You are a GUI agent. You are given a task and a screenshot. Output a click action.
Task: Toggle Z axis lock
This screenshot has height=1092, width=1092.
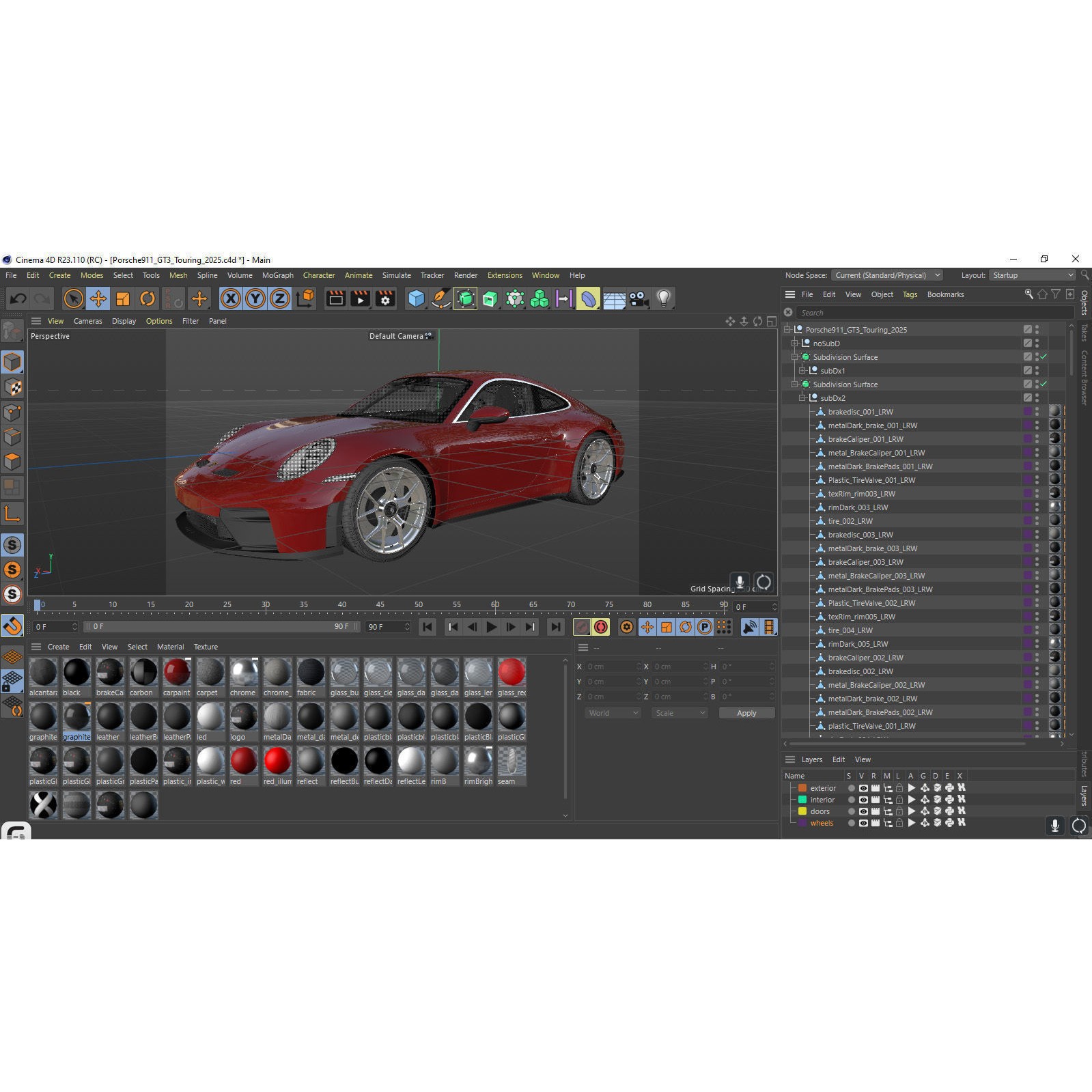[280, 298]
